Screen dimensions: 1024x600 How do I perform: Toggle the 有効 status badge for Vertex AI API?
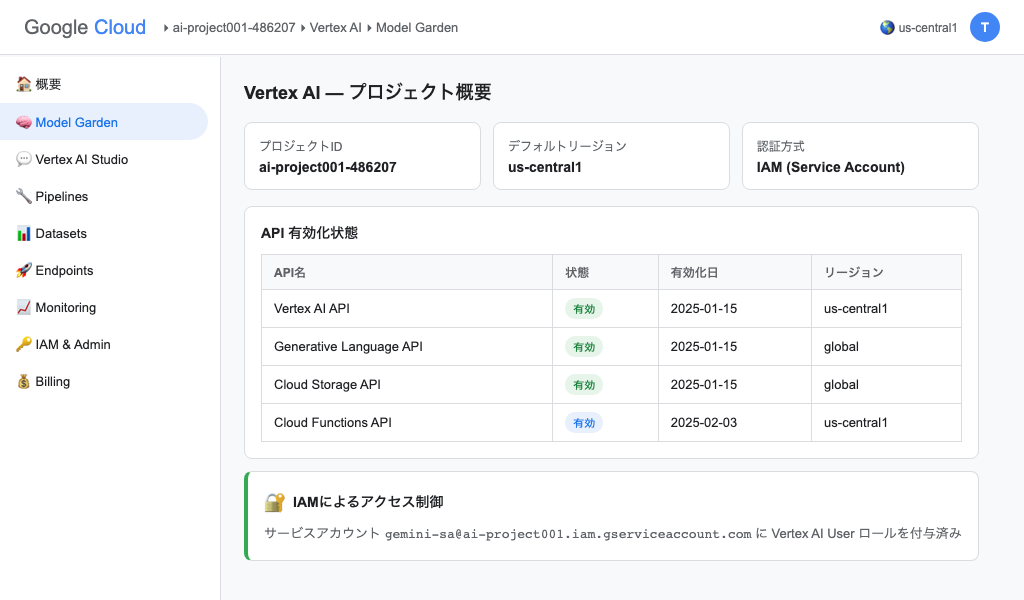[584, 309]
